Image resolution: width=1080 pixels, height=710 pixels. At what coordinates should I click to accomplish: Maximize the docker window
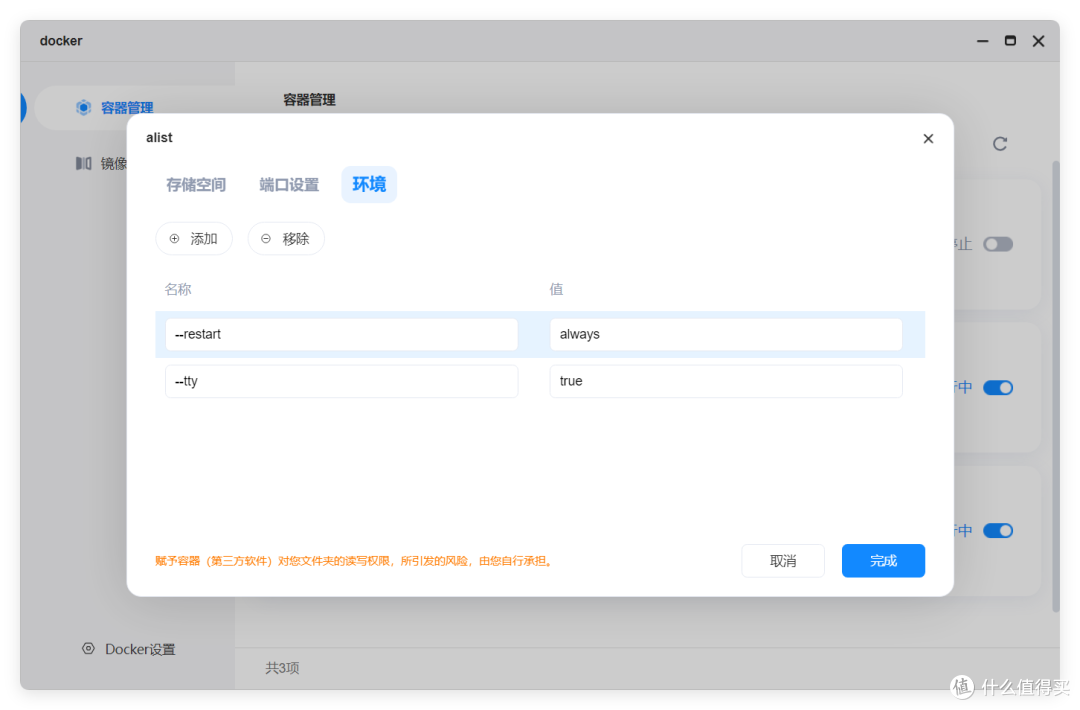(x=1010, y=41)
